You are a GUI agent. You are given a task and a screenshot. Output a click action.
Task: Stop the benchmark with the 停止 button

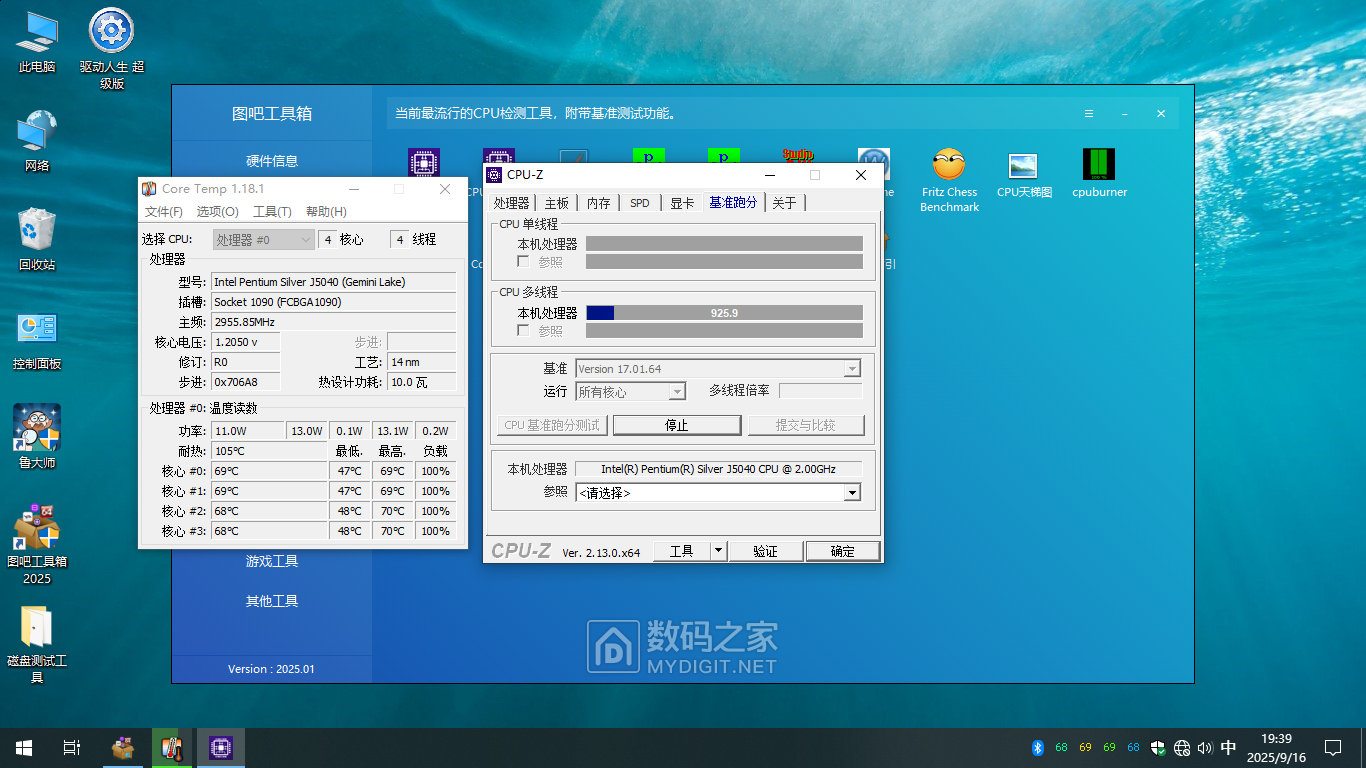pos(677,425)
